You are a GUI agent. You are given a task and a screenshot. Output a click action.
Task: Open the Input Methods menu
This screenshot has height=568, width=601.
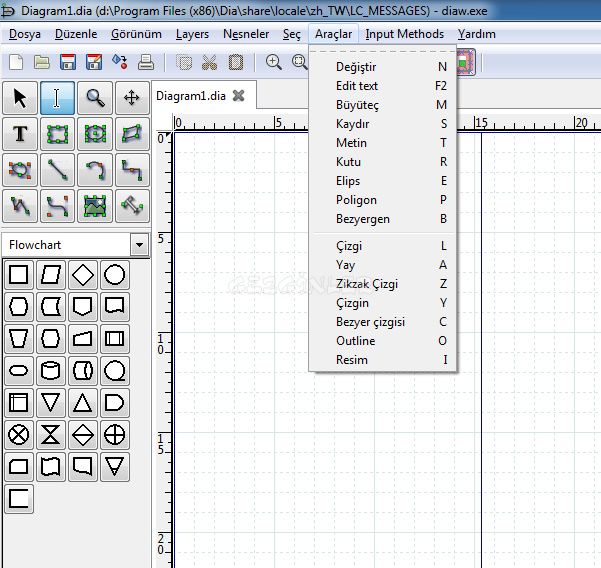[405, 34]
